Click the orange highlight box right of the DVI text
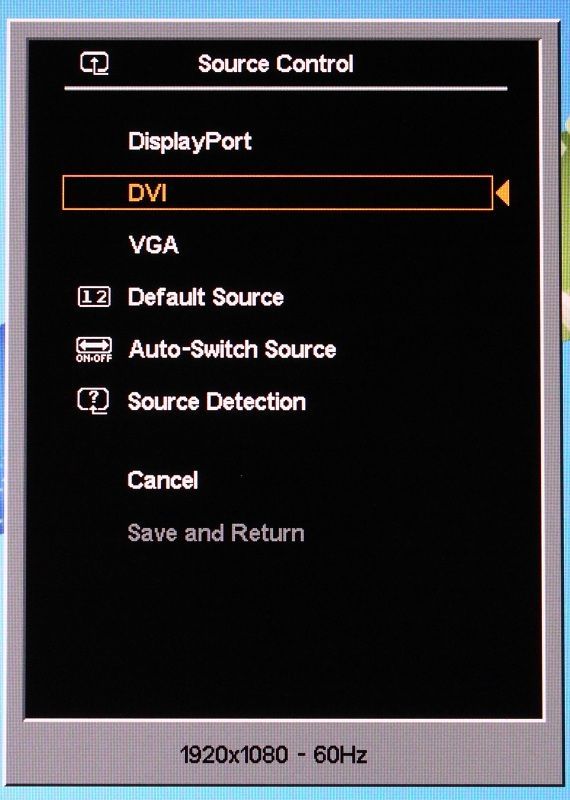570x800 pixels. click(327, 193)
